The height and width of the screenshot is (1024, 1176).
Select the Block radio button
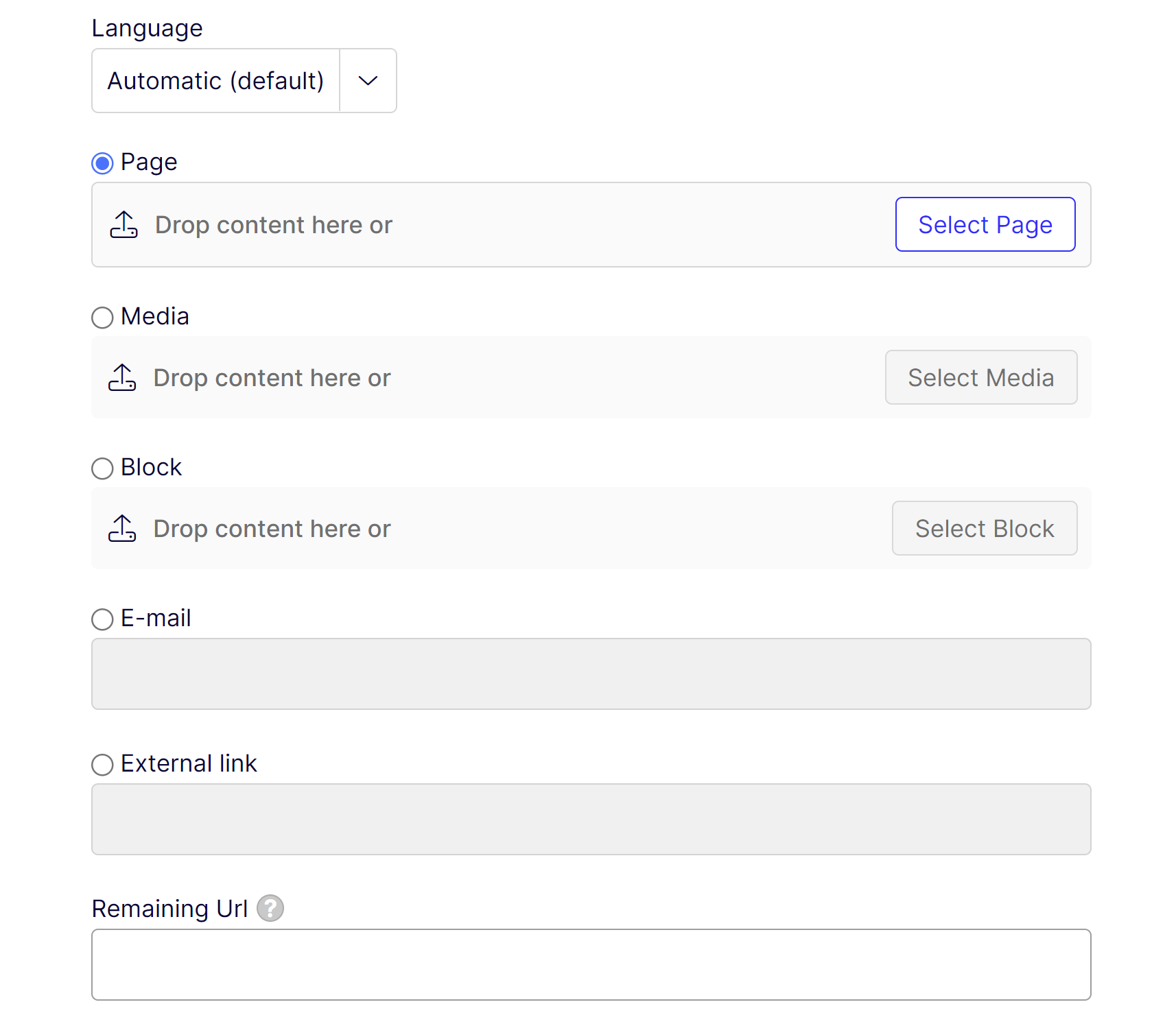click(x=102, y=468)
